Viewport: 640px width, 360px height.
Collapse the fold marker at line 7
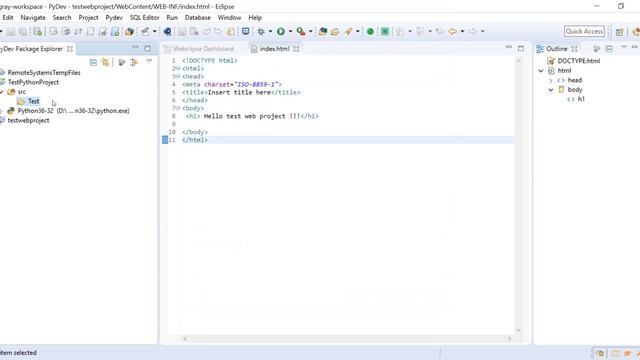pos(178,108)
